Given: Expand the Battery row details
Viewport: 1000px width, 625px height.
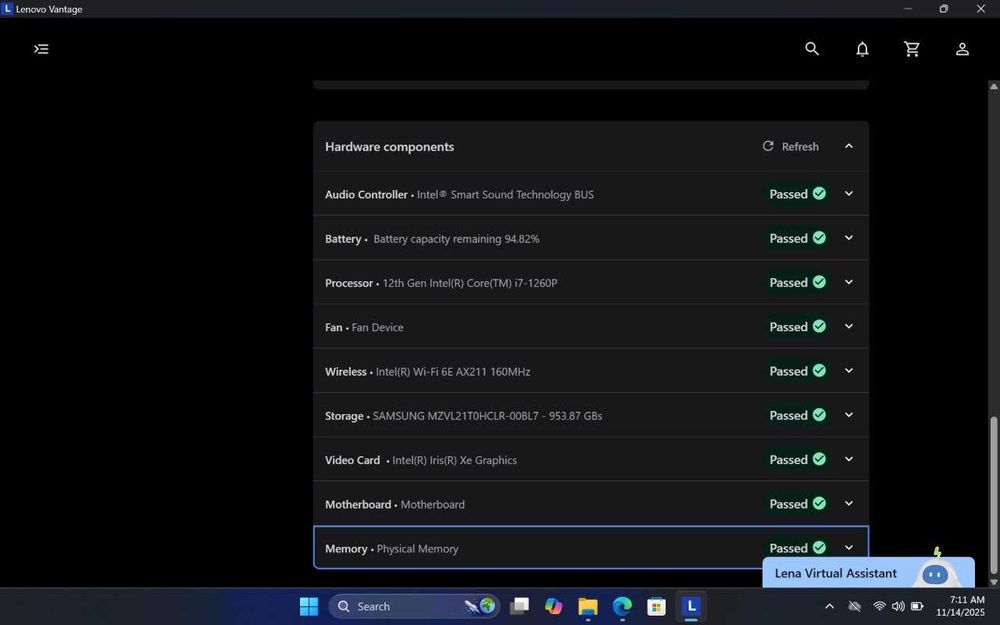Looking at the screenshot, I should point(849,238).
